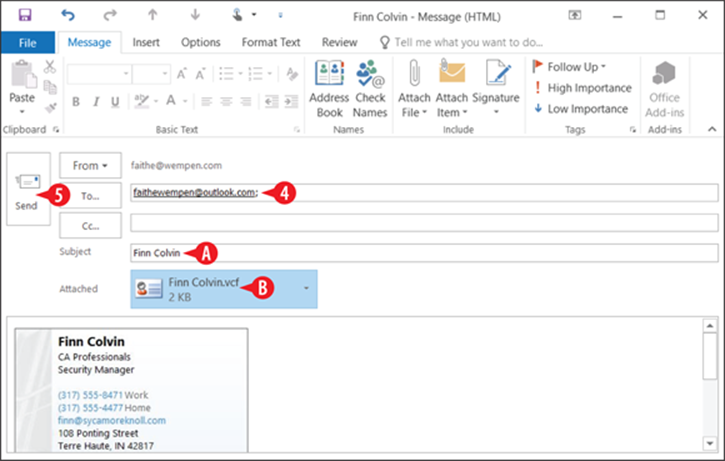Open the Insert tab

point(146,43)
